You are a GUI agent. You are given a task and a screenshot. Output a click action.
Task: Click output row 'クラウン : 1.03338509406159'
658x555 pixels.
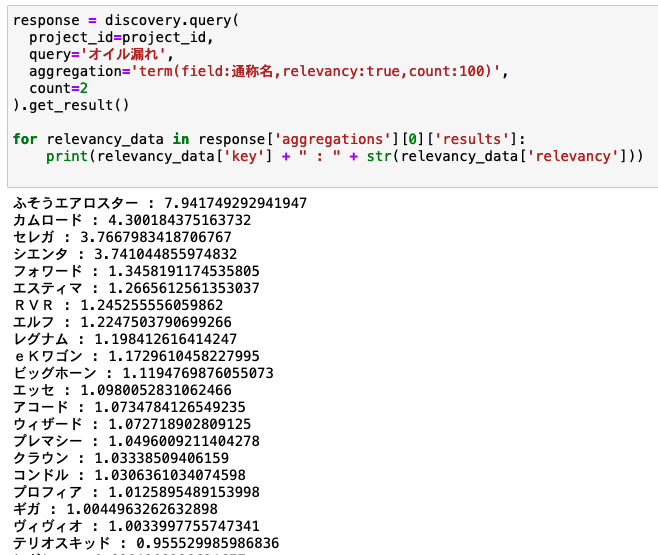(x=121, y=458)
